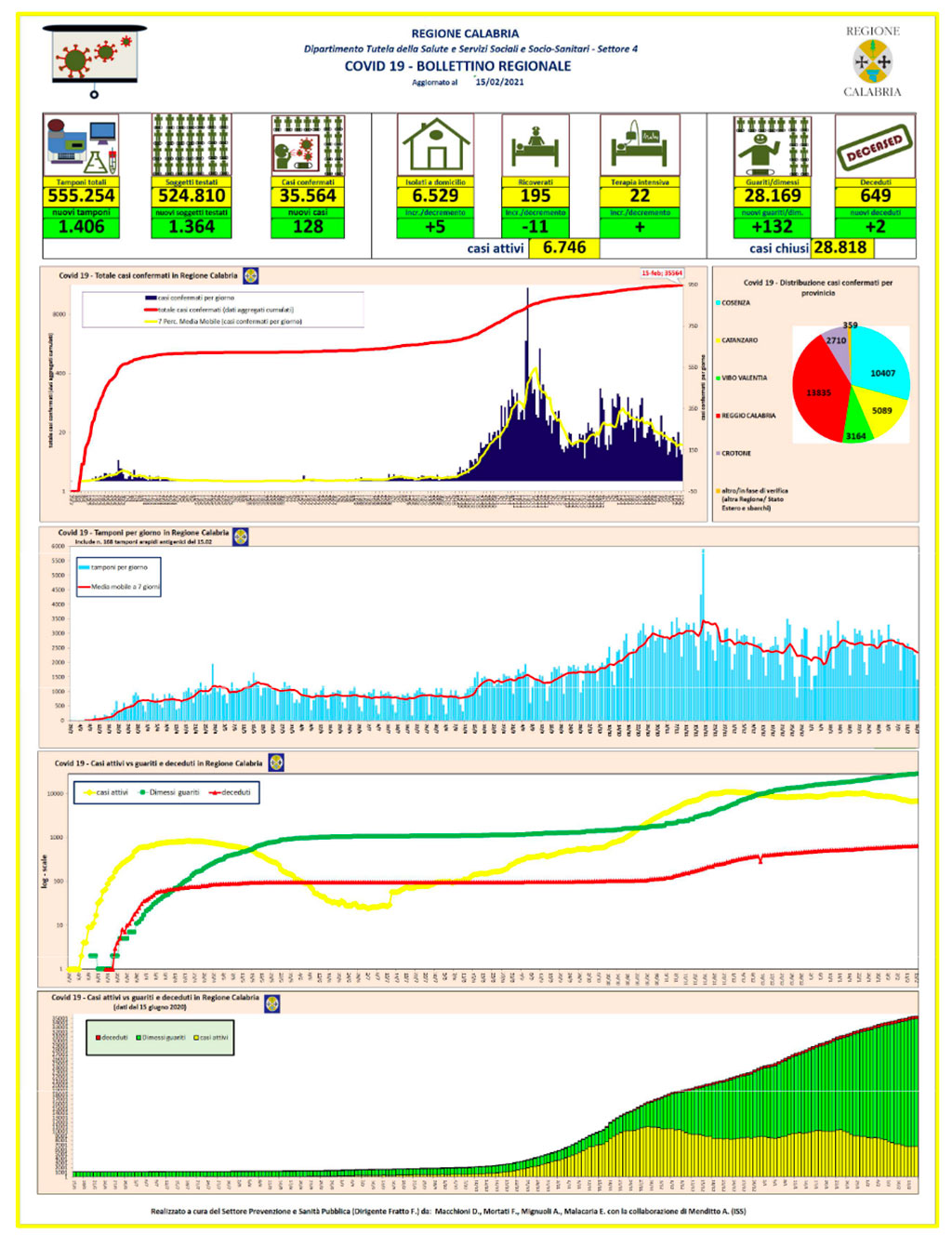The width and height of the screenshot is (952, 1247).
Task: Click the Casi confermati infected person icon
Action: [x=308, y=146]
